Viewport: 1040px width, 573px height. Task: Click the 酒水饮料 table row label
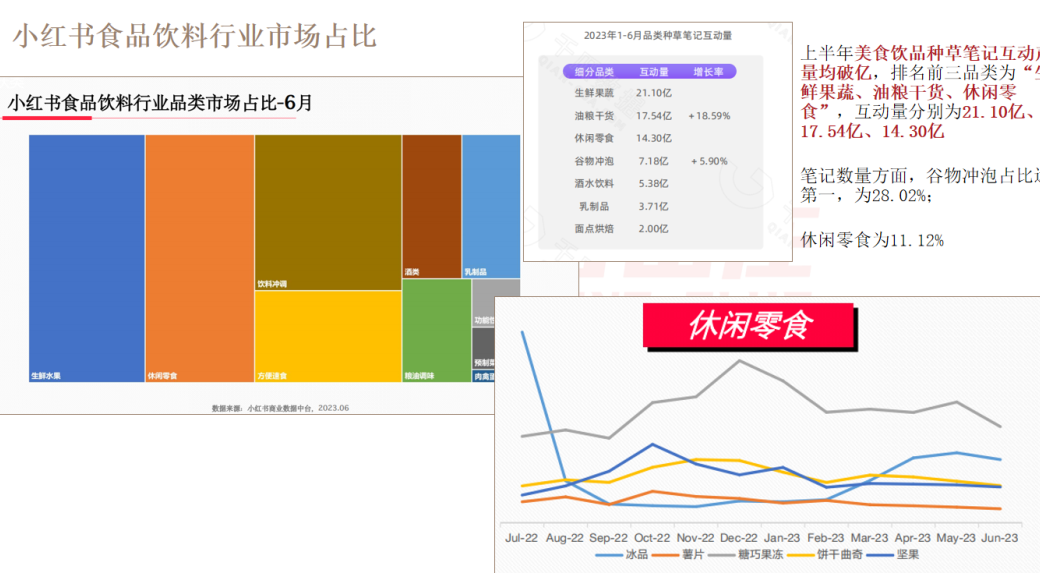[594, 184]
